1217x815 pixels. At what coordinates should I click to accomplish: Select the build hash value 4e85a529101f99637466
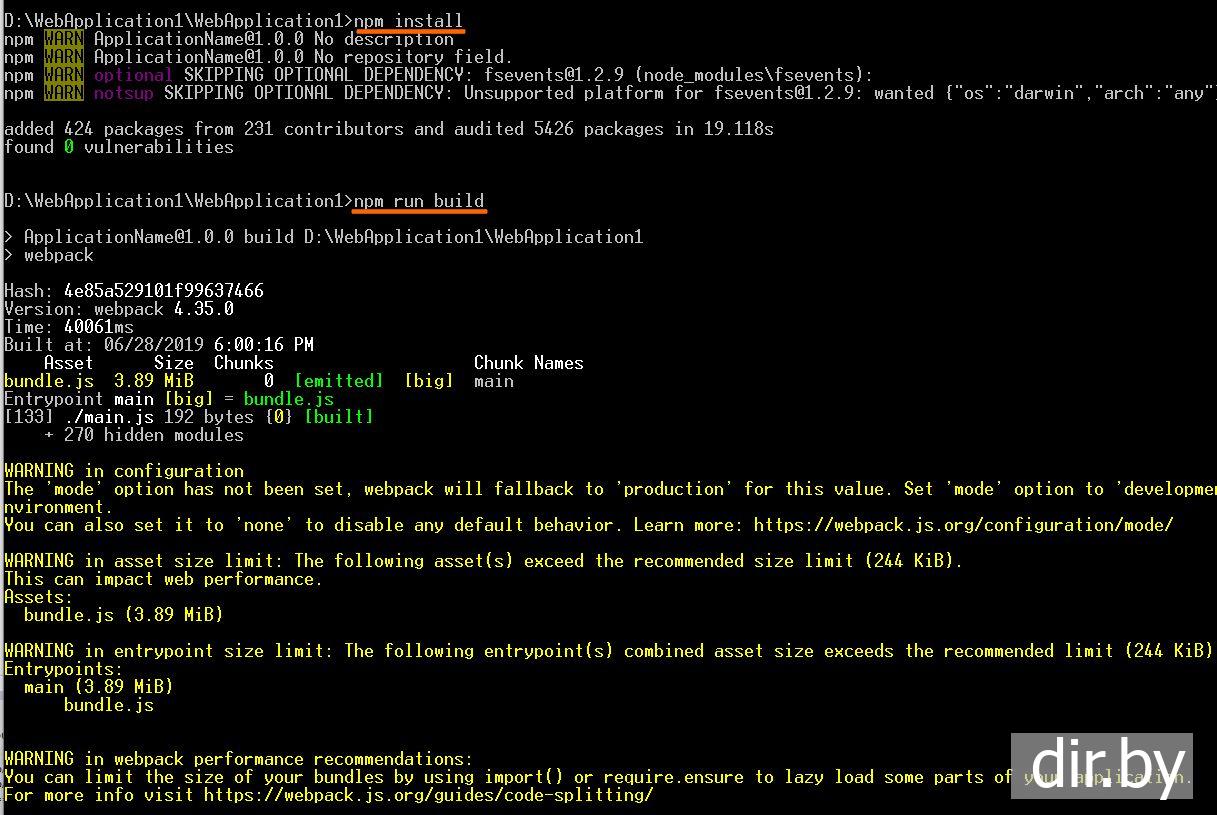coord(164,291)
